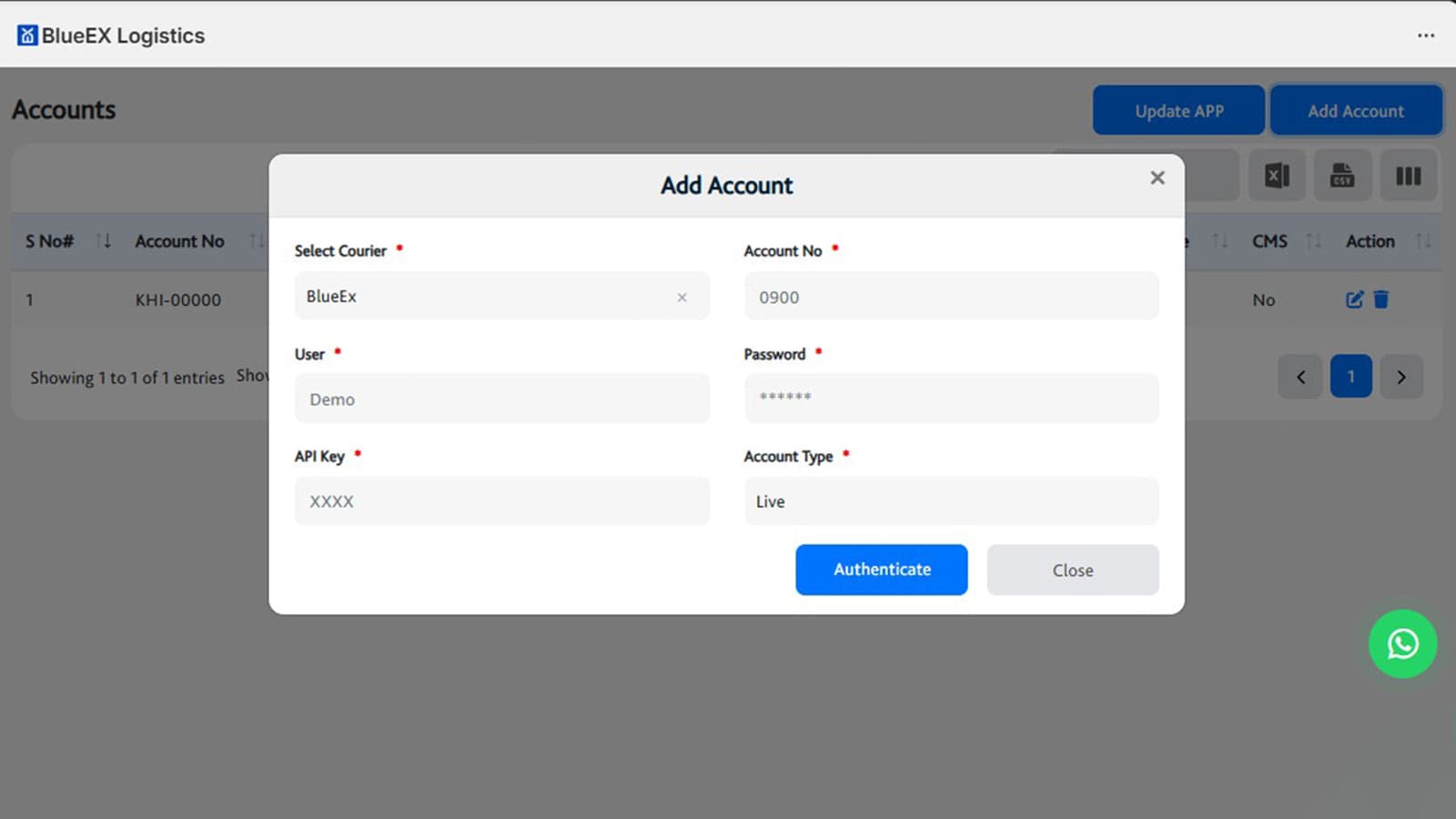Open WhatsApp support chat
The image size is (1456, 819).
1402,644
